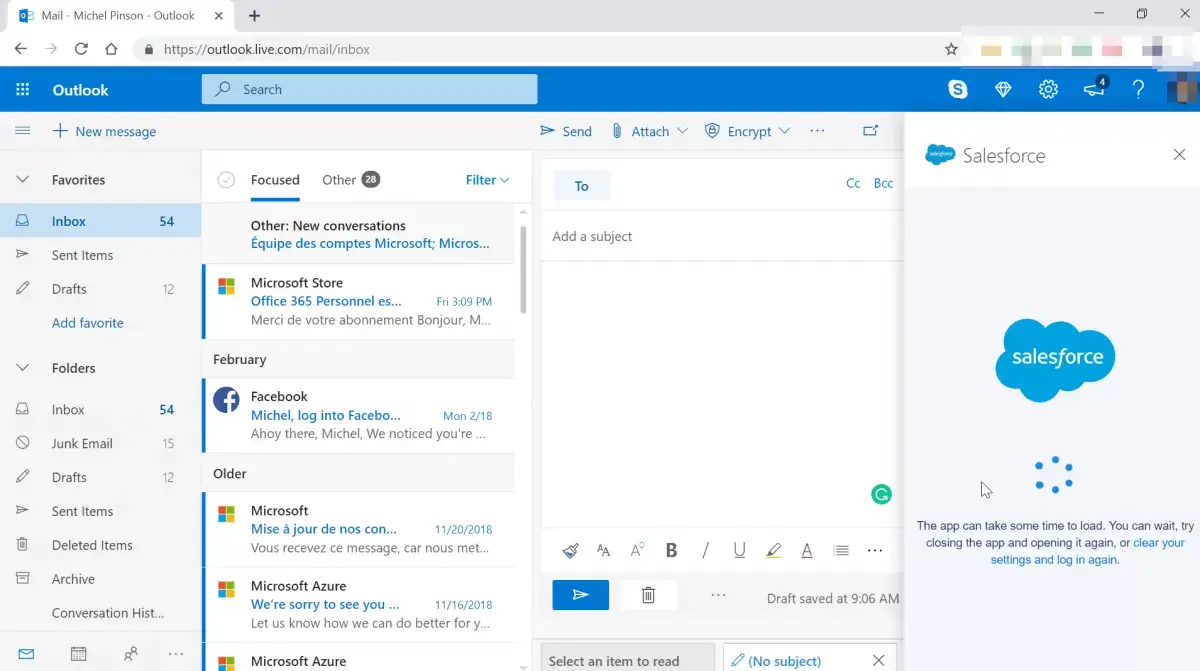Open the (No subject) draft tab
Image resolution: width=1200 pixels, height=671 pixels.
(786, 661)
